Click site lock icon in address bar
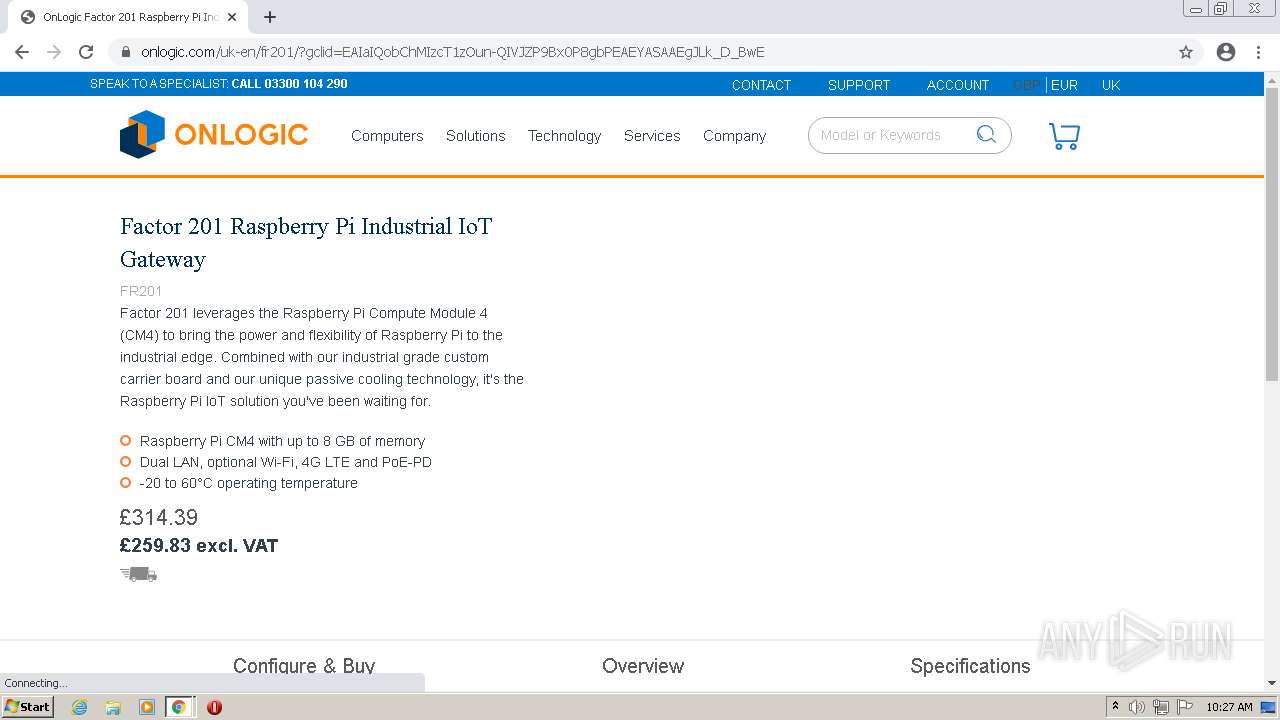This screenshot has width=1280, height=720. pos(125,52)
